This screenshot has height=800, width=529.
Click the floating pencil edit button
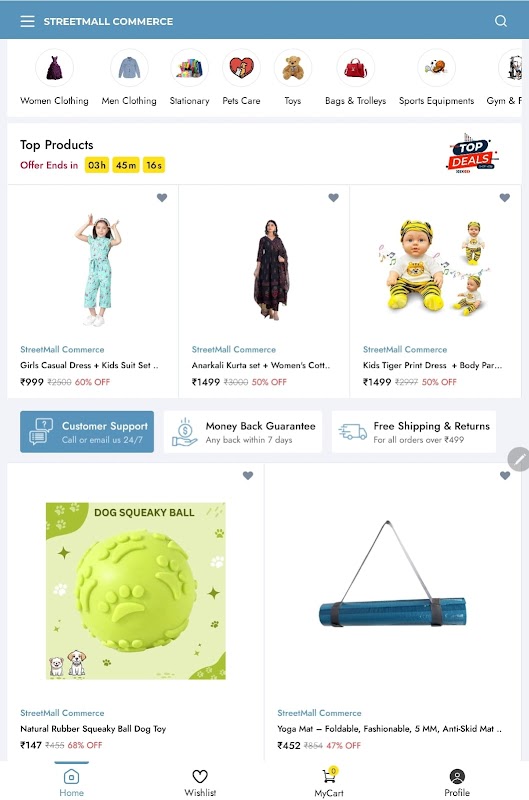pyautogui.click(x=519, y=459)
